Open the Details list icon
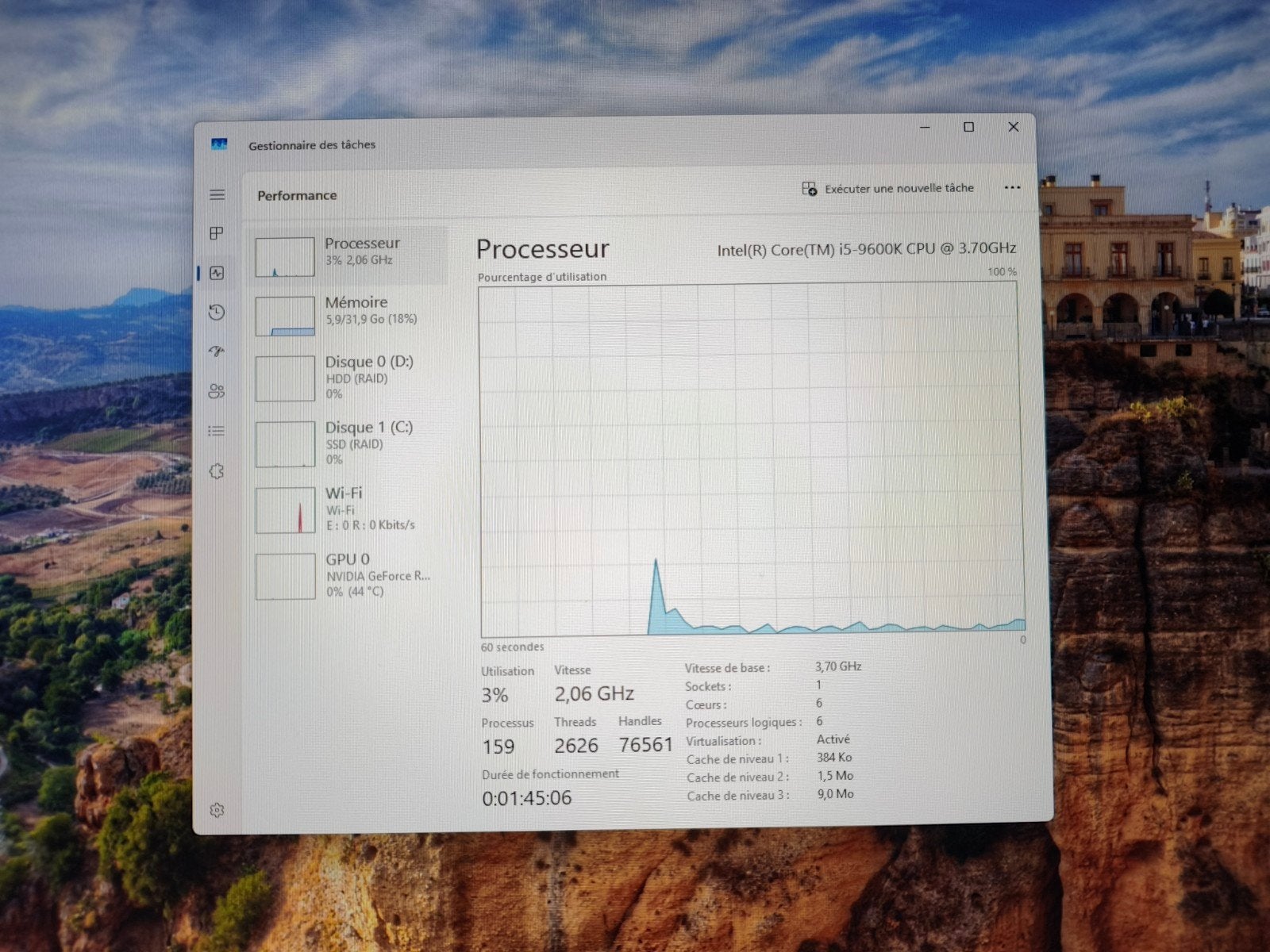Screen dimensions: 1270x952 (x=216, y=431)
